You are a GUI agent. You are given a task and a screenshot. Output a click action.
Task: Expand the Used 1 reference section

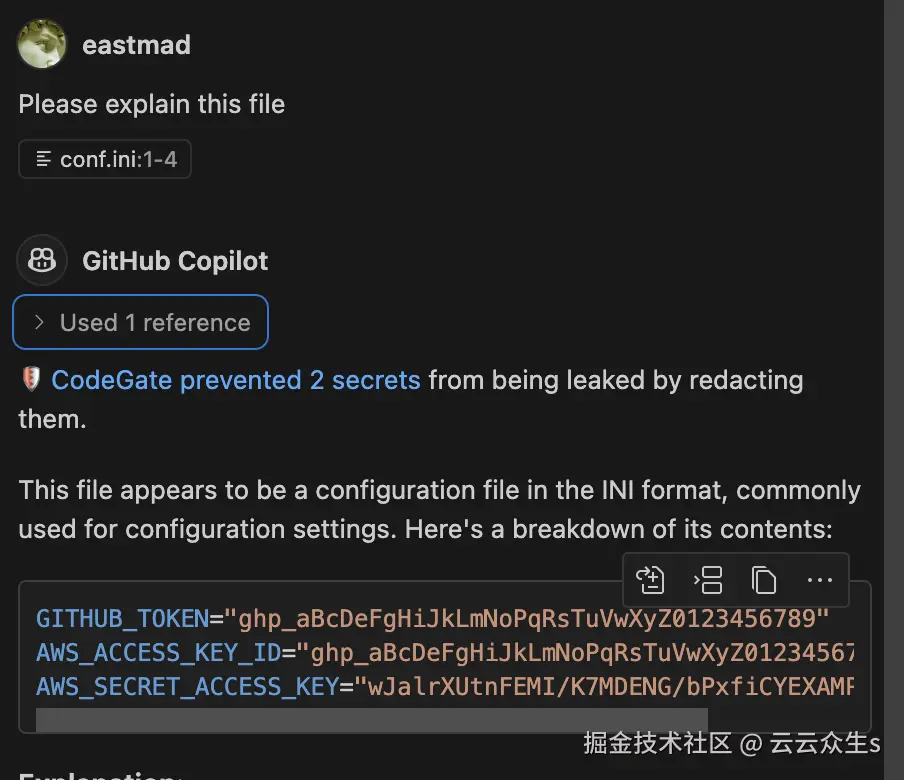(x=154, y=323)
